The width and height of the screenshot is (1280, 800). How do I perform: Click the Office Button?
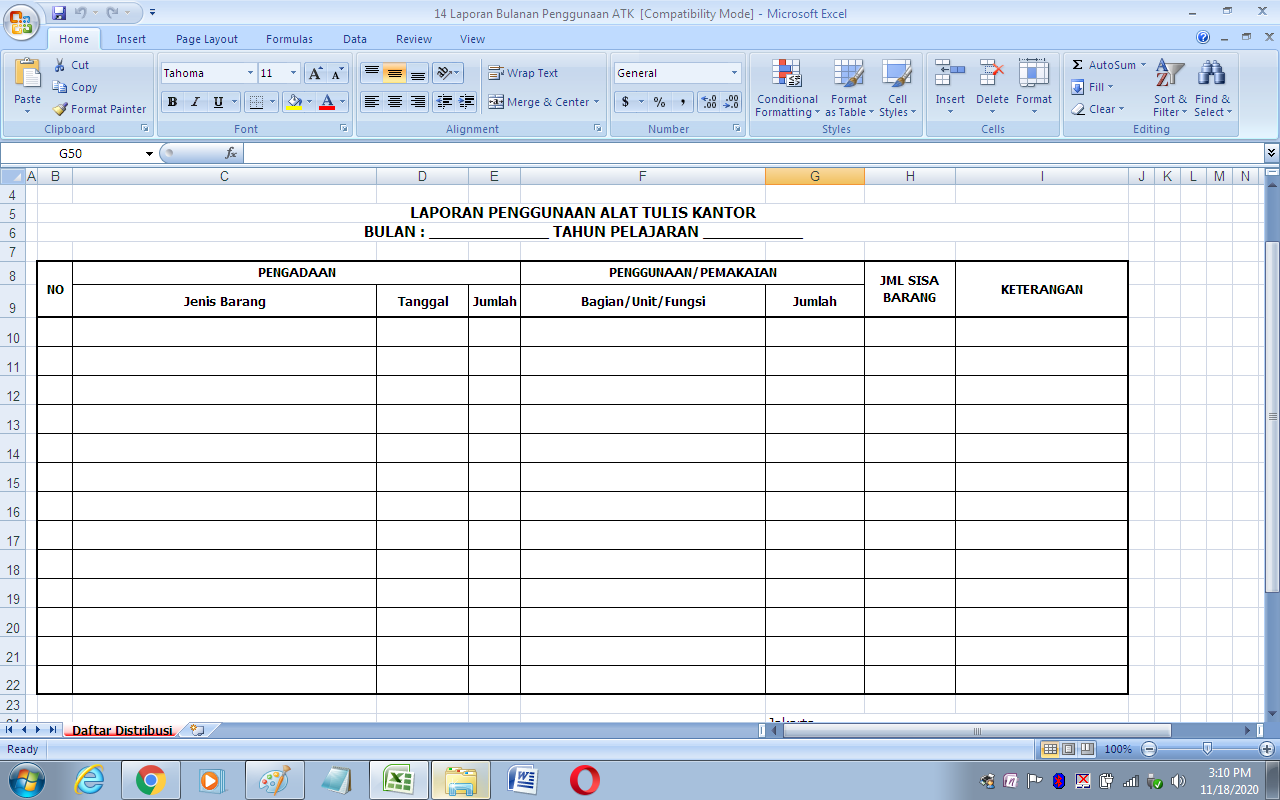pyautogui.click(x=21, y=21)
